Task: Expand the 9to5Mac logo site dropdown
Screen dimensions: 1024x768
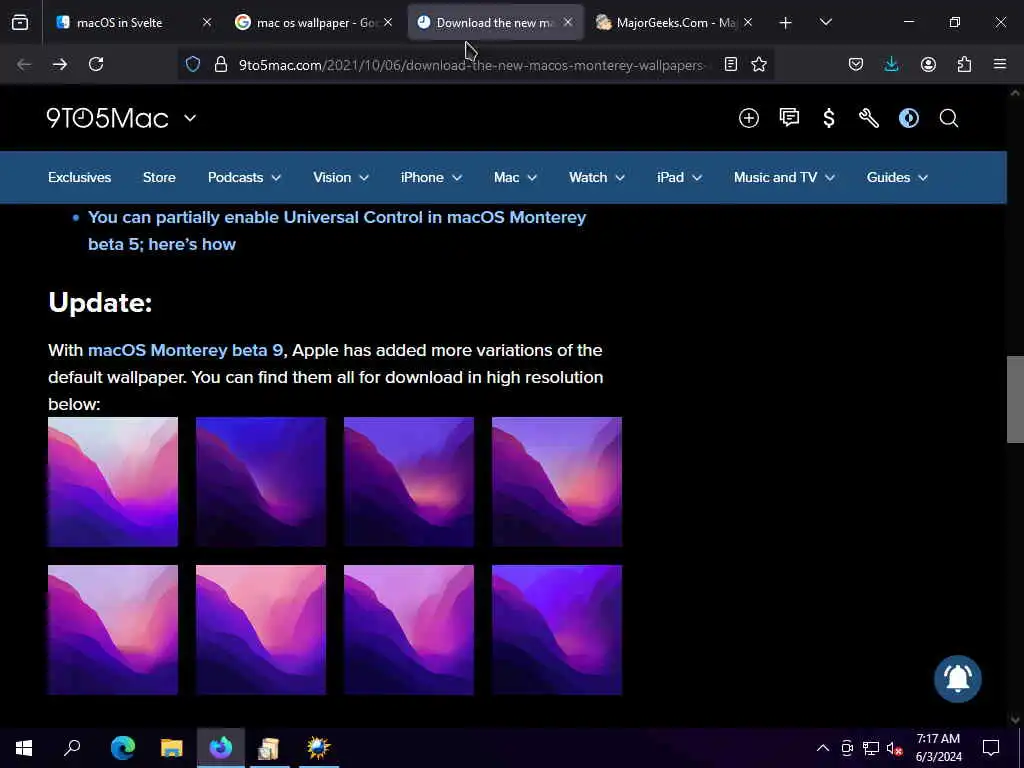Action: click(x=189, y=118)
